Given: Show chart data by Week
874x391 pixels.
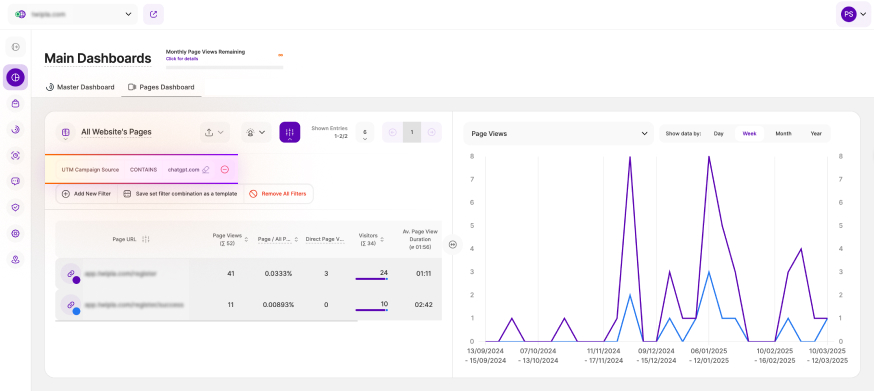Looking at the screenshot, I should point(749,134).
